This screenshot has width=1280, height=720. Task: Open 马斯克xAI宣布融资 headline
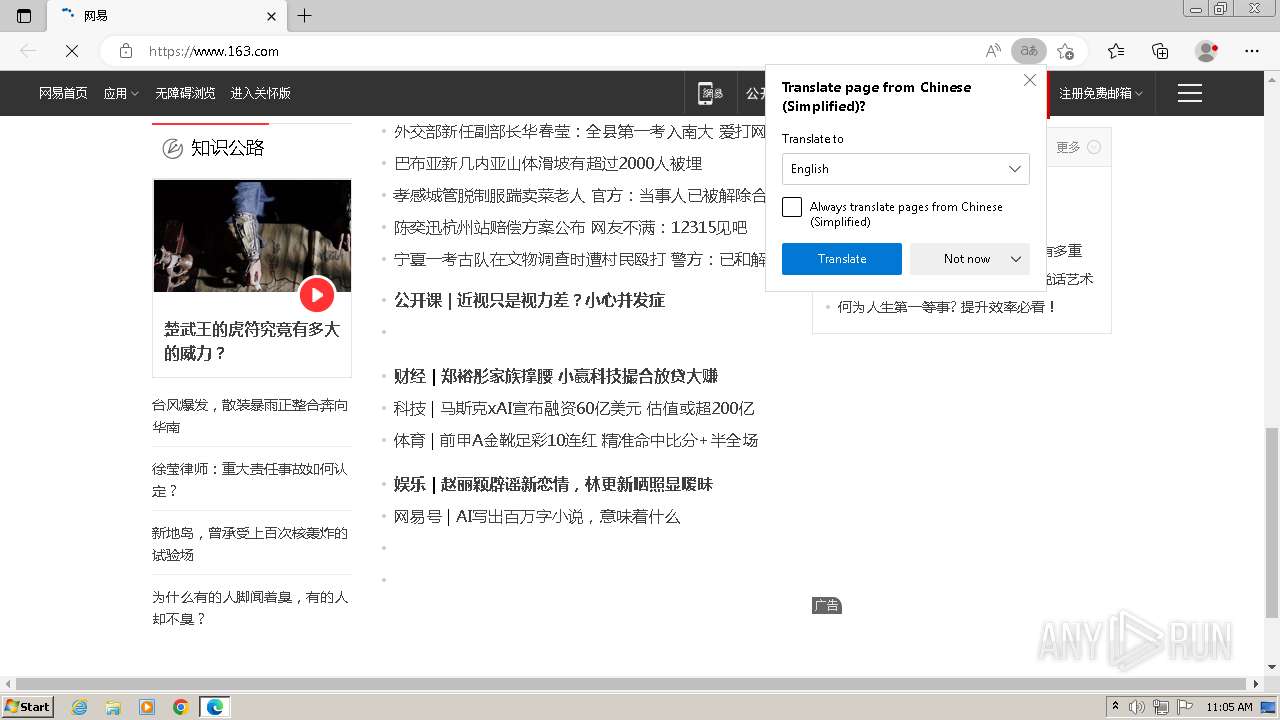pyautogui.click(x=574, y=408)
